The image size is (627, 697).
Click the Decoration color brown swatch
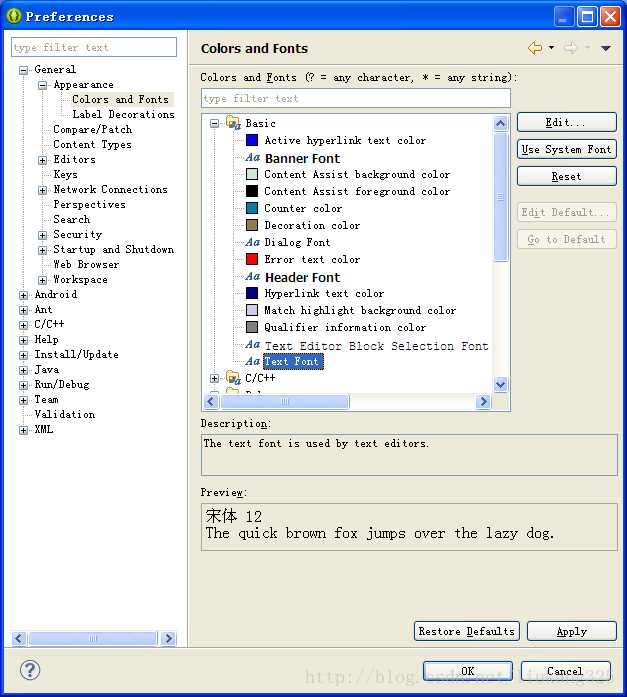point(252,225)
